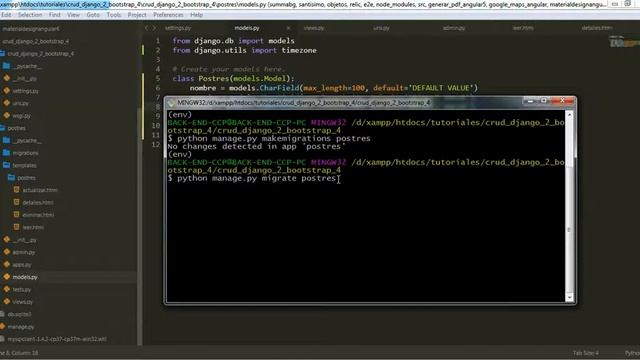640x360 pixels.
Task: Expand __pycache__ folder above settings.py
Action: click(x=7, y=66)
